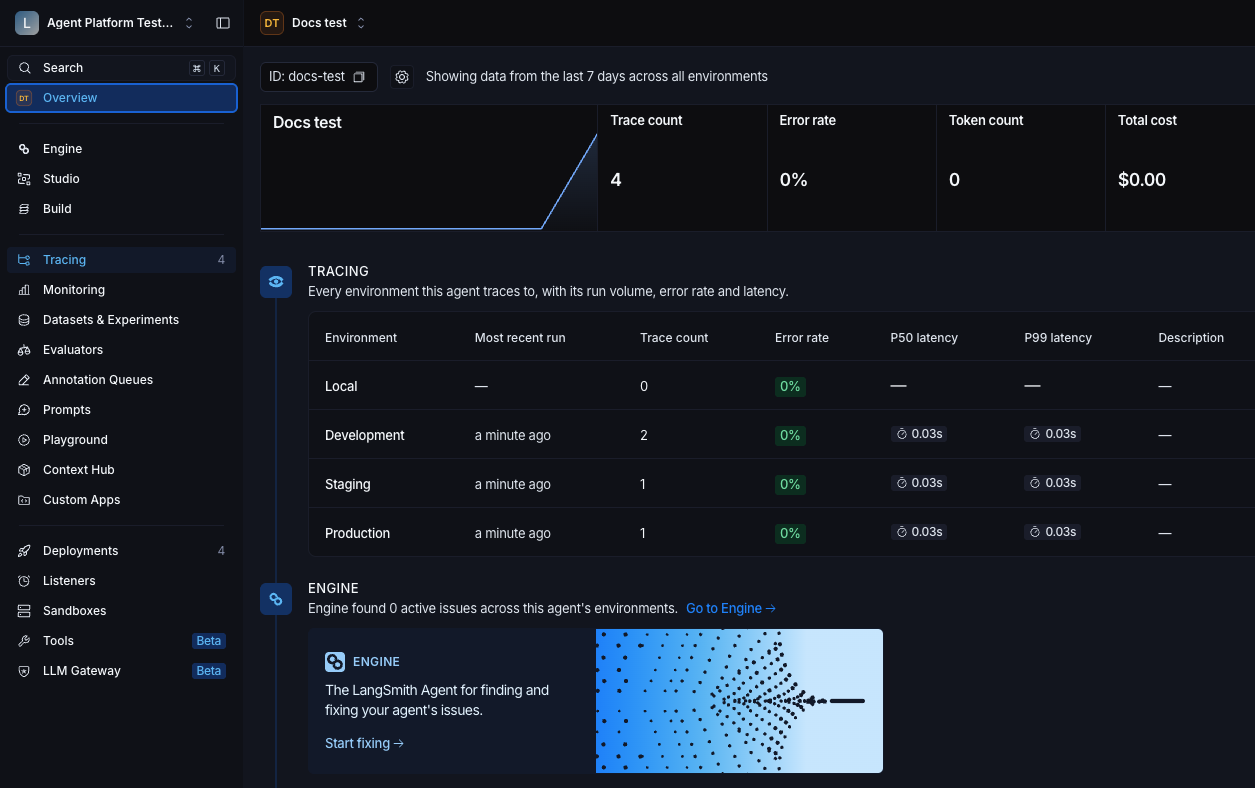Image resolution: width=1255 pixels, height=788 pixels.
Task: Click the Deployments rocket icon
Action: [24, 551]
